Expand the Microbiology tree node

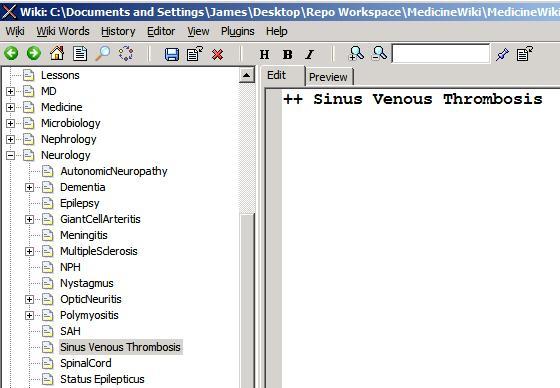pyautogui.click(x=10, y=124)
